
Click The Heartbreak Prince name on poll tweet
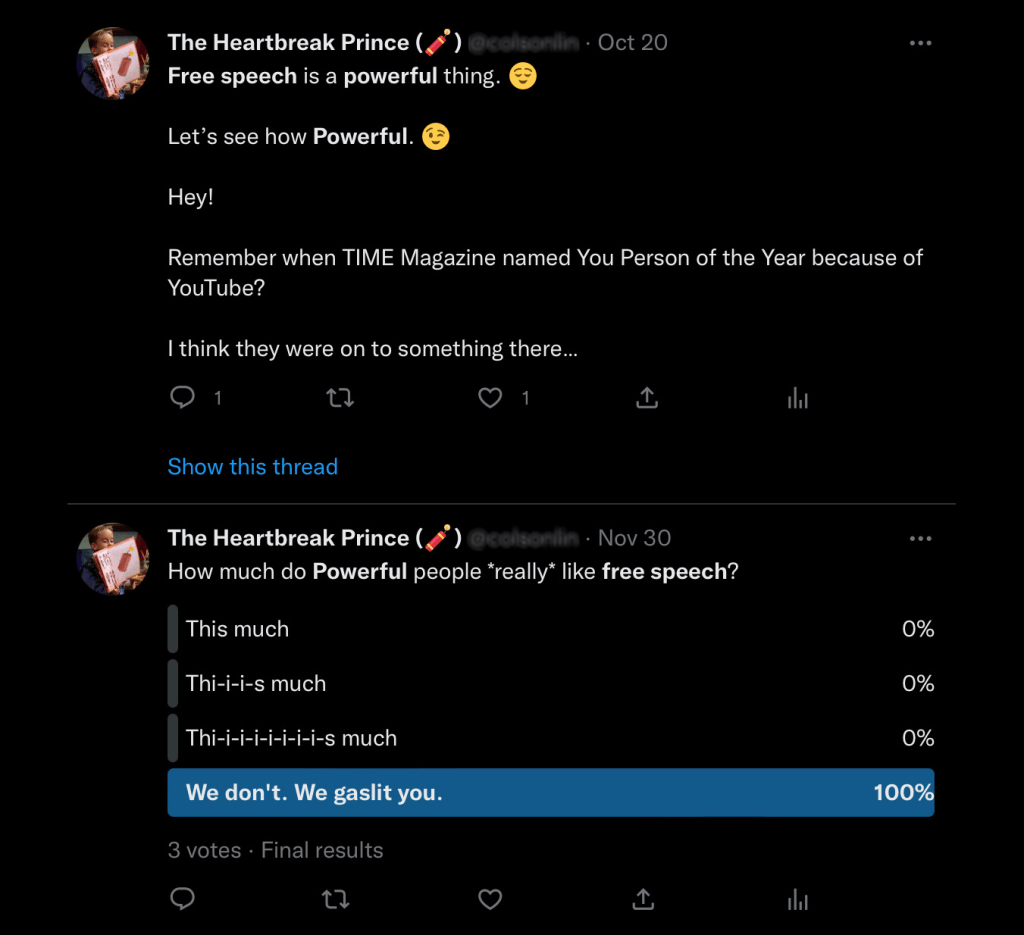point(288,538)
